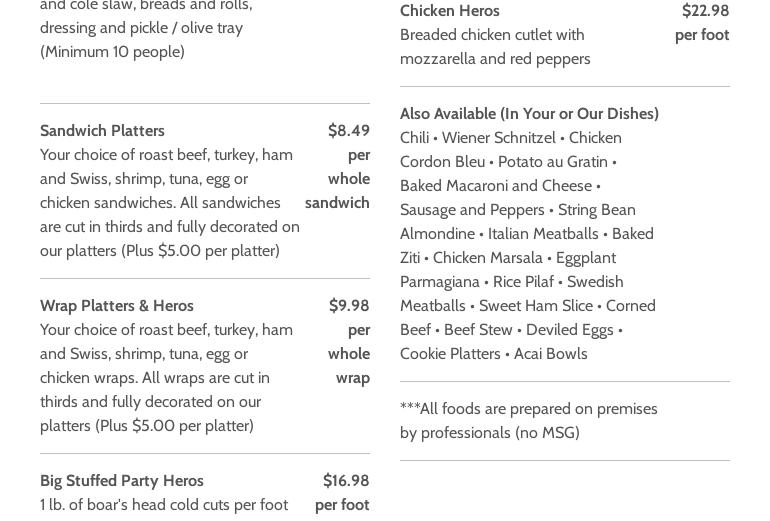Click Cookie Platters in the list
The width and height of the screenshot is (770, 521).
pos(450,354)
